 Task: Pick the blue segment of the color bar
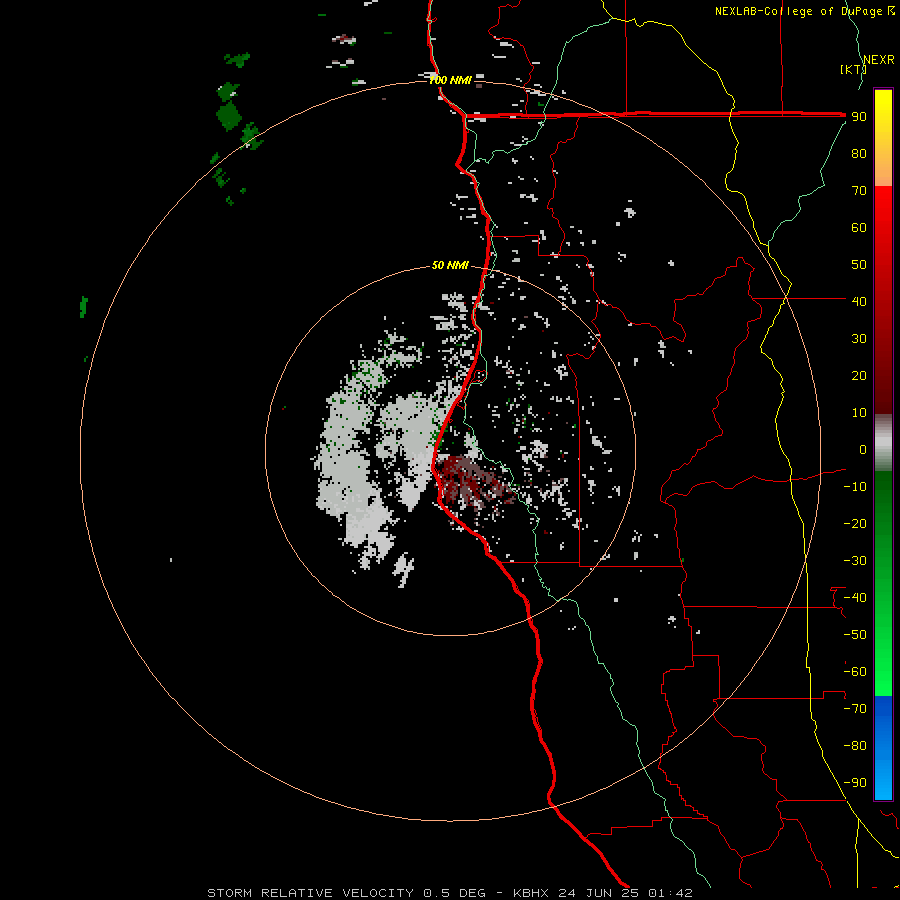[x=883, y=747]
